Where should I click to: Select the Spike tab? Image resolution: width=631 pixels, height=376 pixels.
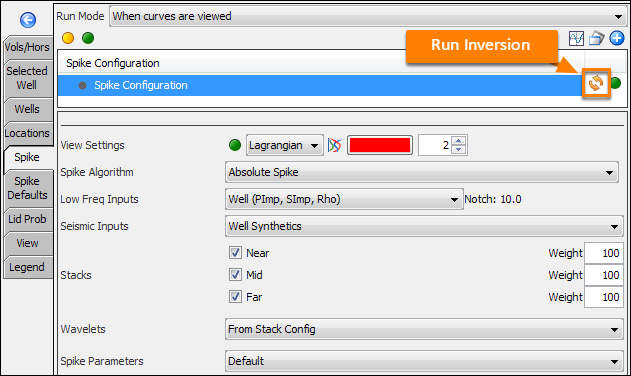(x=28, y=157)
